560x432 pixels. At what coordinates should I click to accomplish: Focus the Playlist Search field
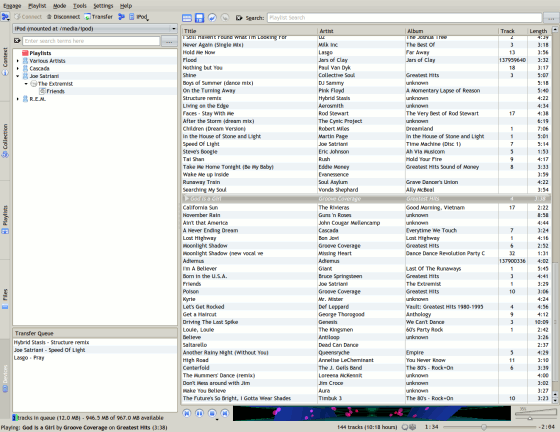click(x=404, y=17)
